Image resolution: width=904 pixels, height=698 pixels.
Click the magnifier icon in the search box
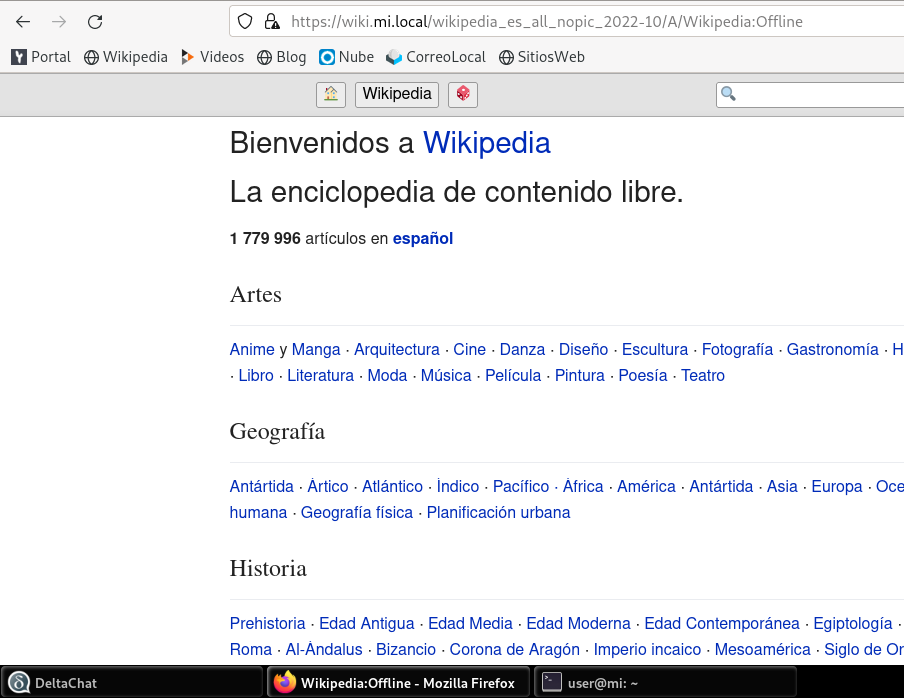[x=728, y=94]
